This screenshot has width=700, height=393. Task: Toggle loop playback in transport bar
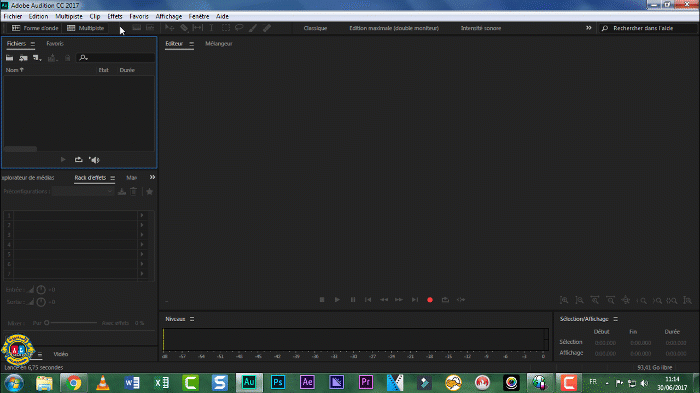pos(445,300)
